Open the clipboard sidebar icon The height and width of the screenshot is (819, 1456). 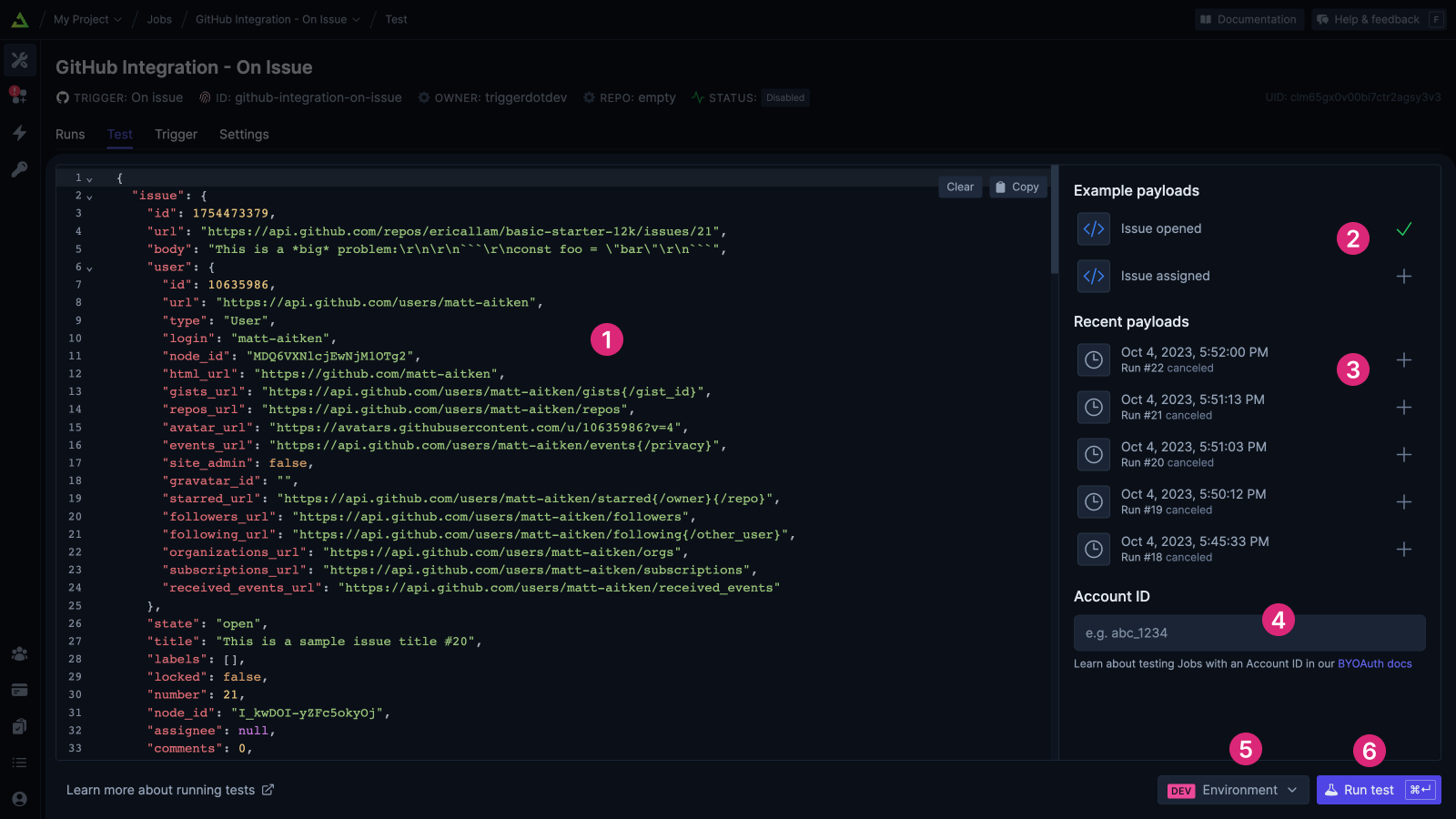[x=19, y=726]
